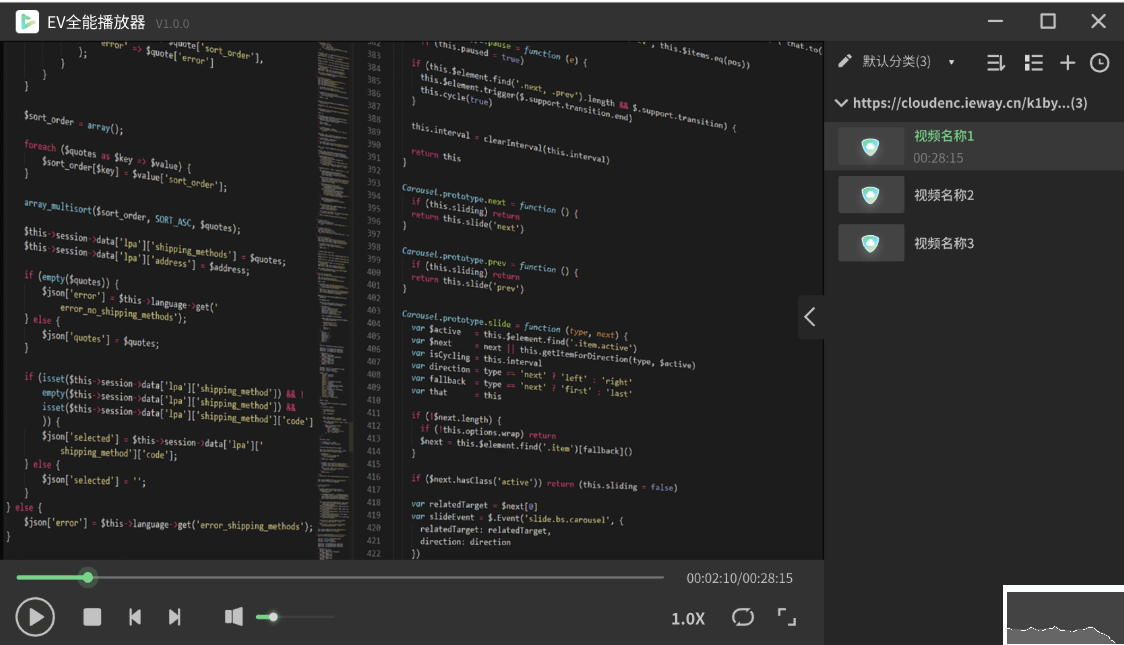1124x645 pixels.
Task: Mute the speaker volume icon
Action: point(233,617)
